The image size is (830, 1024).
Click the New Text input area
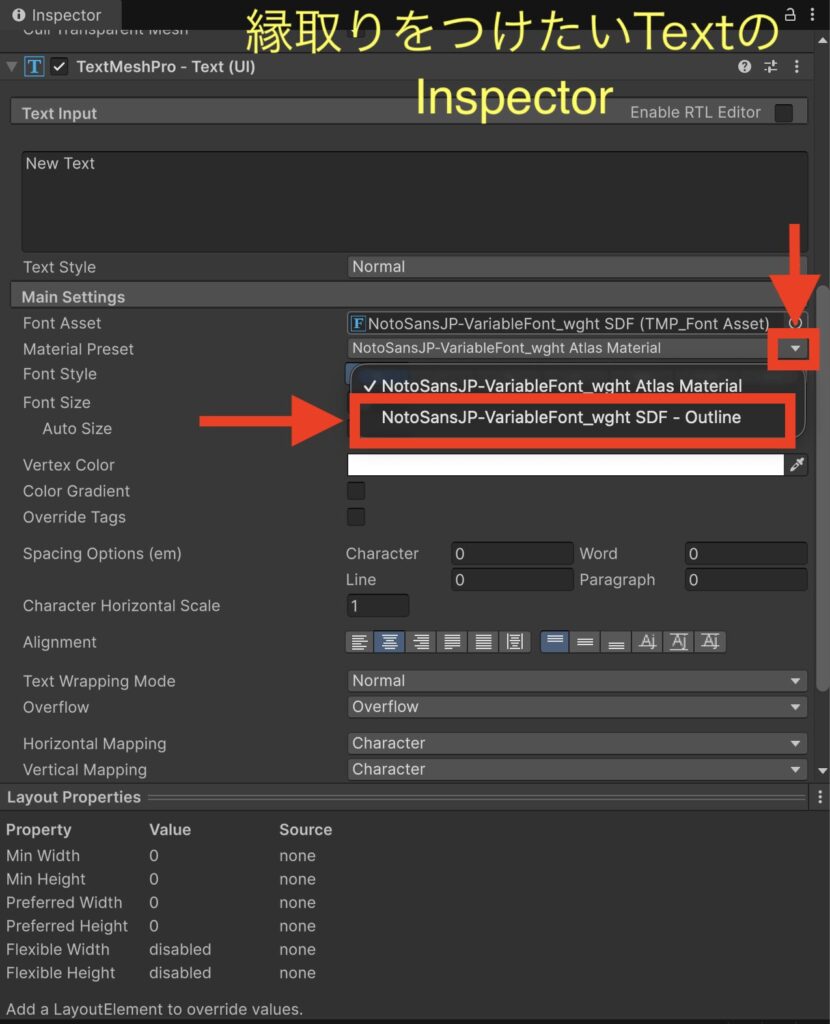[x=415, y=201]
